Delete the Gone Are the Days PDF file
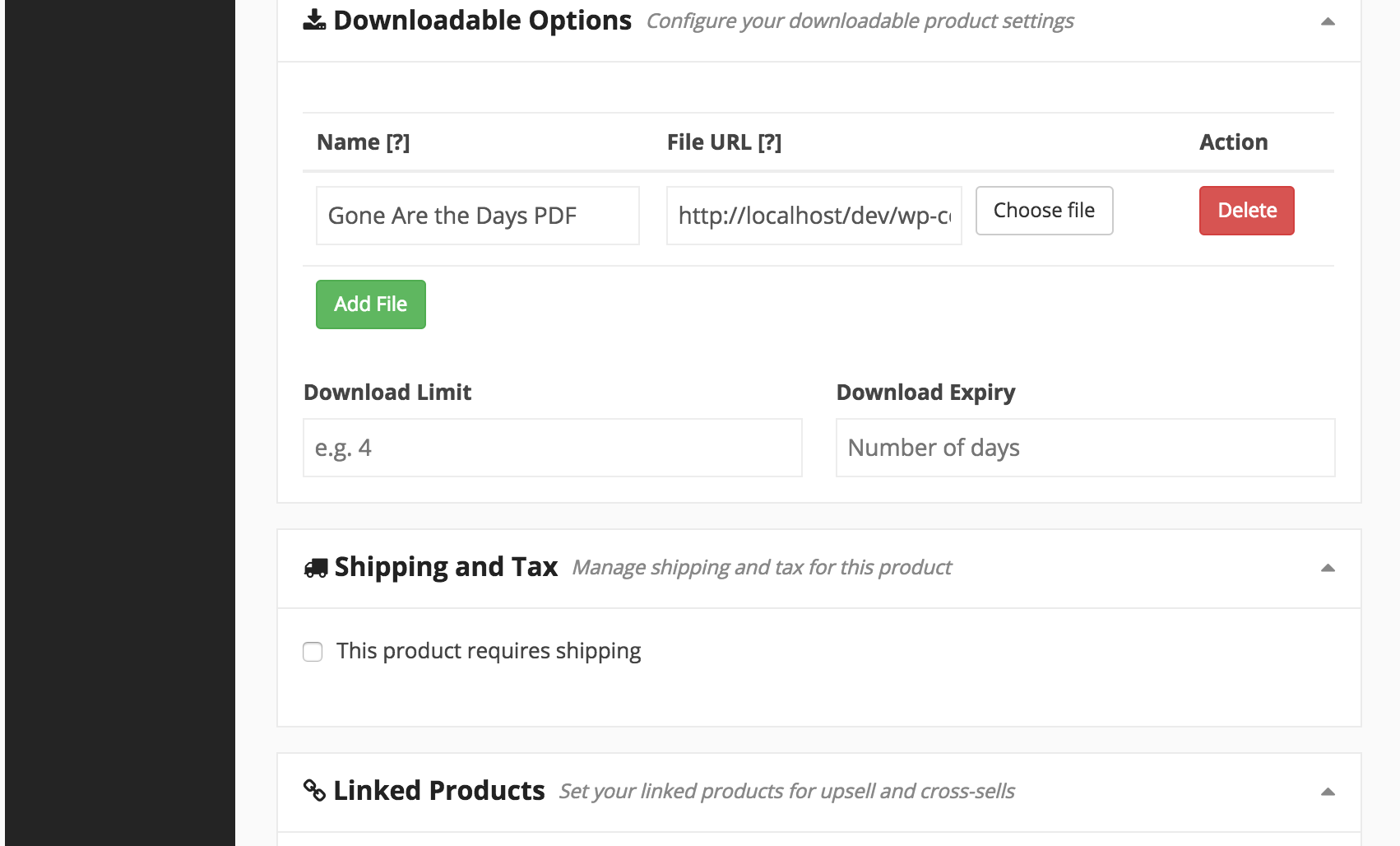Viewport: 1400px width, 846px height. pos(1247,211)
